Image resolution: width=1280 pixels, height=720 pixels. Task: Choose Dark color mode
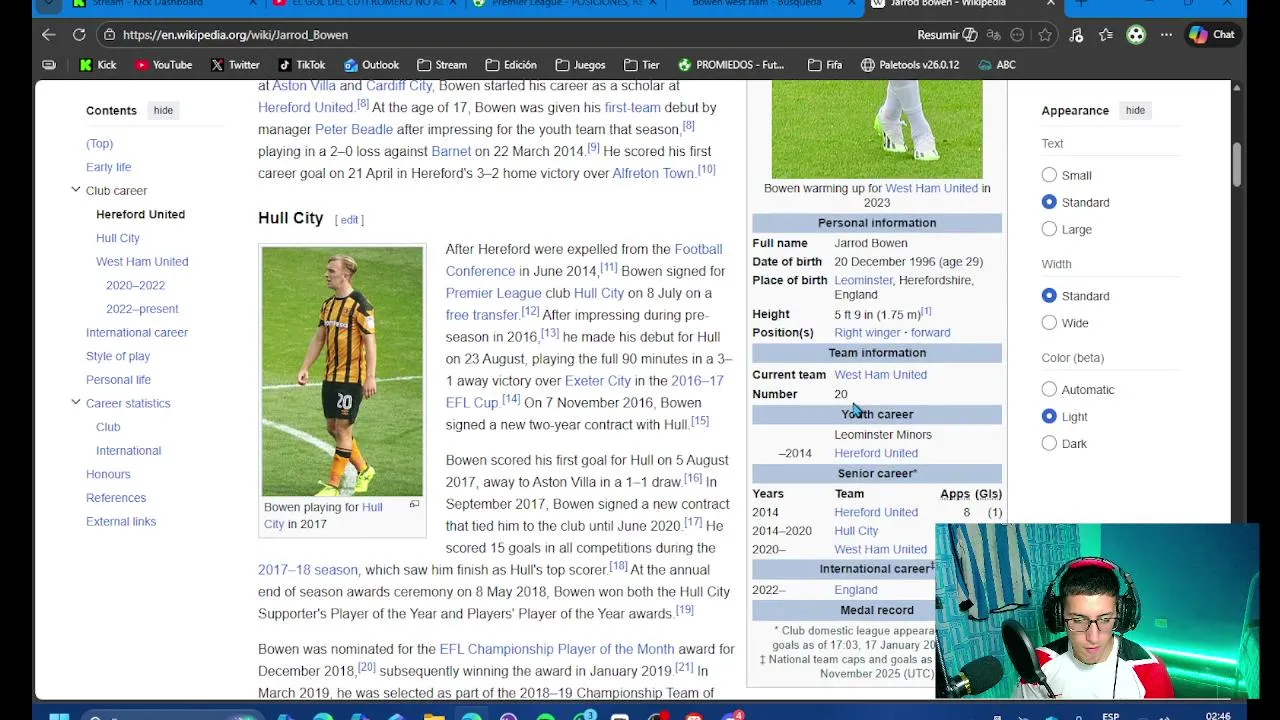pyautogui.click(x=1049, y=444)
